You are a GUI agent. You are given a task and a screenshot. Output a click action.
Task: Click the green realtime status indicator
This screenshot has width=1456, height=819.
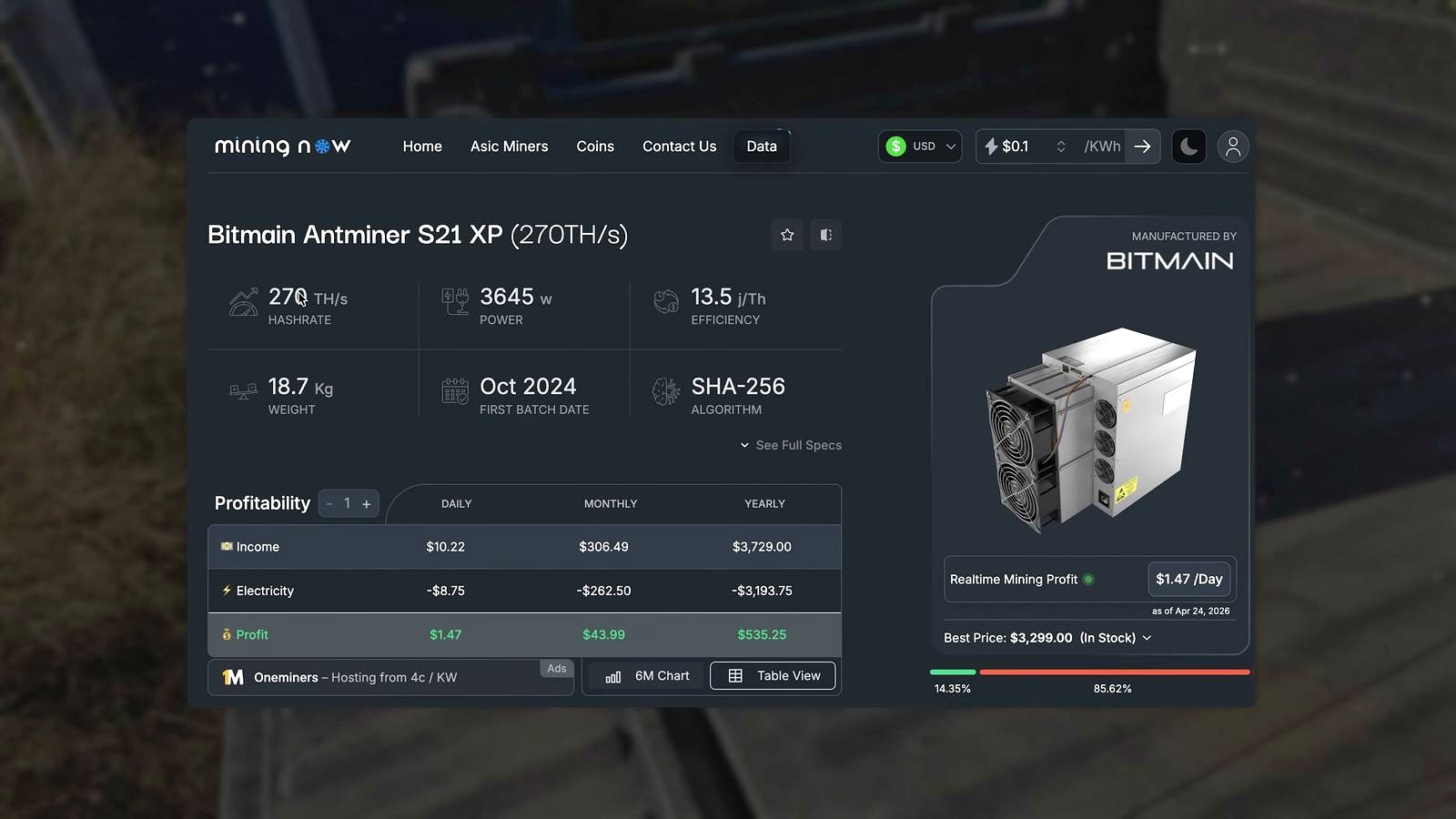(x=1088, y=579)
